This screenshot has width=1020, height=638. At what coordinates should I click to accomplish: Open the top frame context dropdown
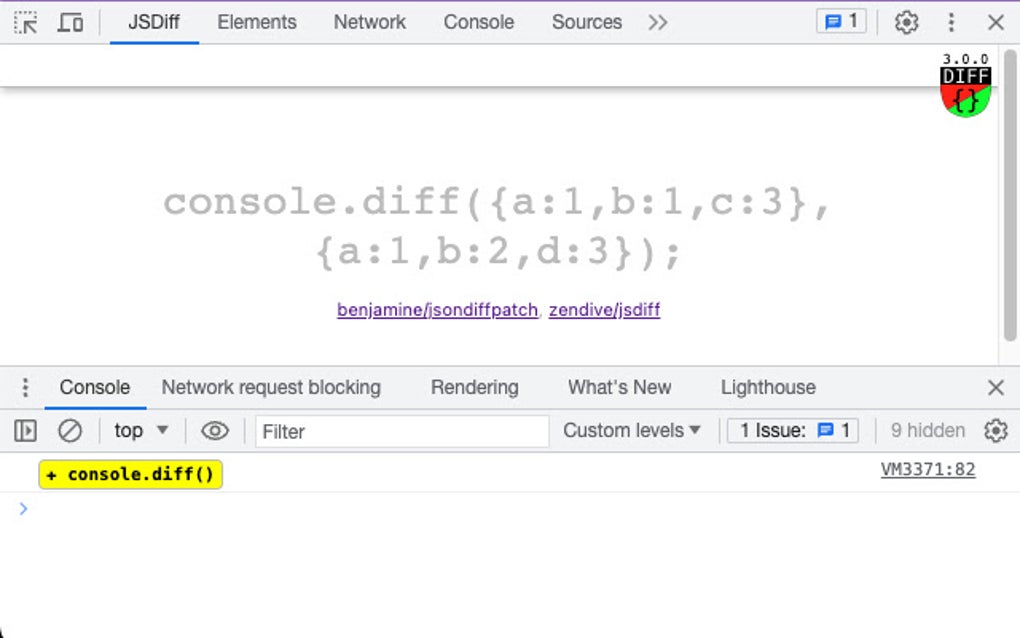140,430
